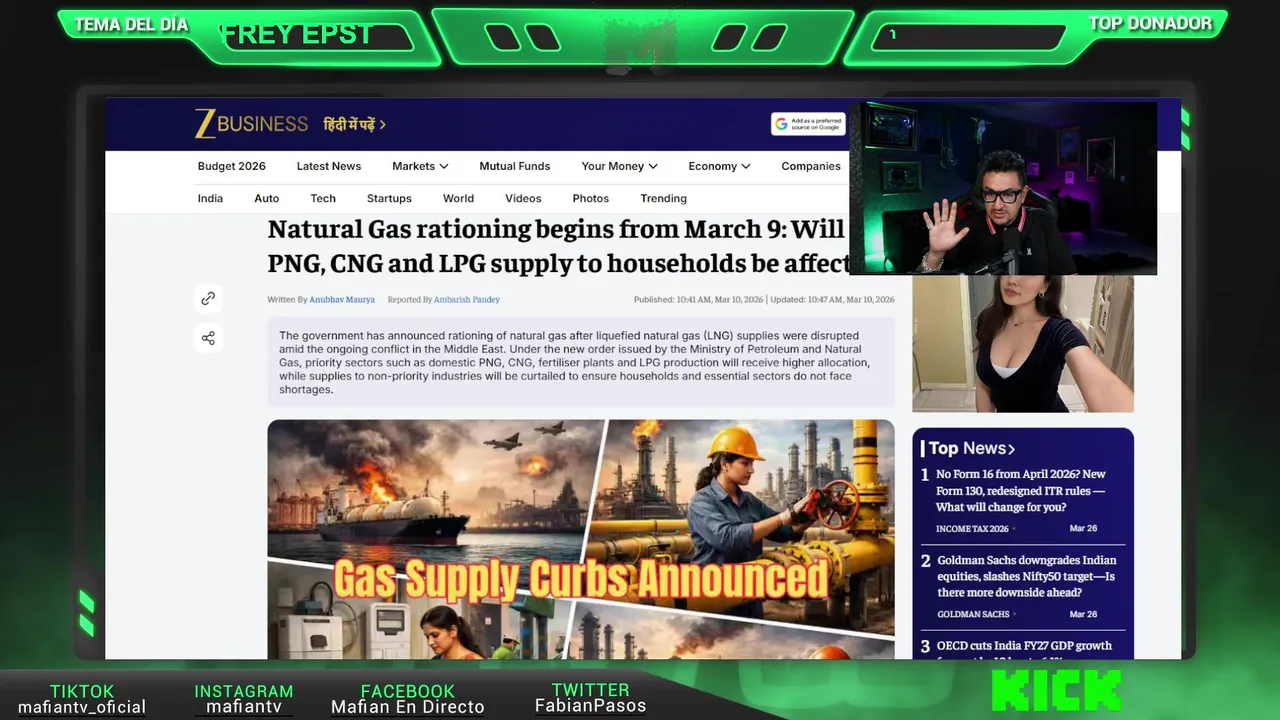
Task: Open 'No Form 16 from April 2026' story
Action: [x=1021, y=490]
